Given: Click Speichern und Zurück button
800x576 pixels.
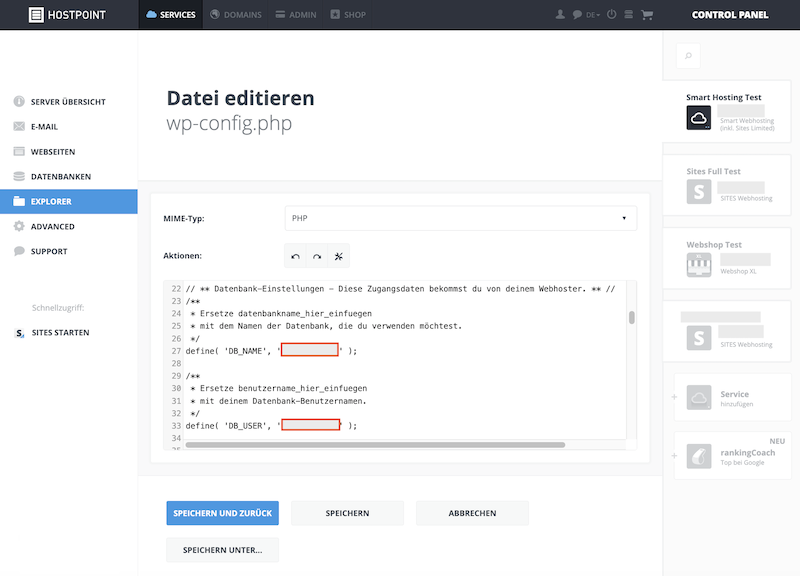Looking at the screenshot, I should click(x=222, y=513).
